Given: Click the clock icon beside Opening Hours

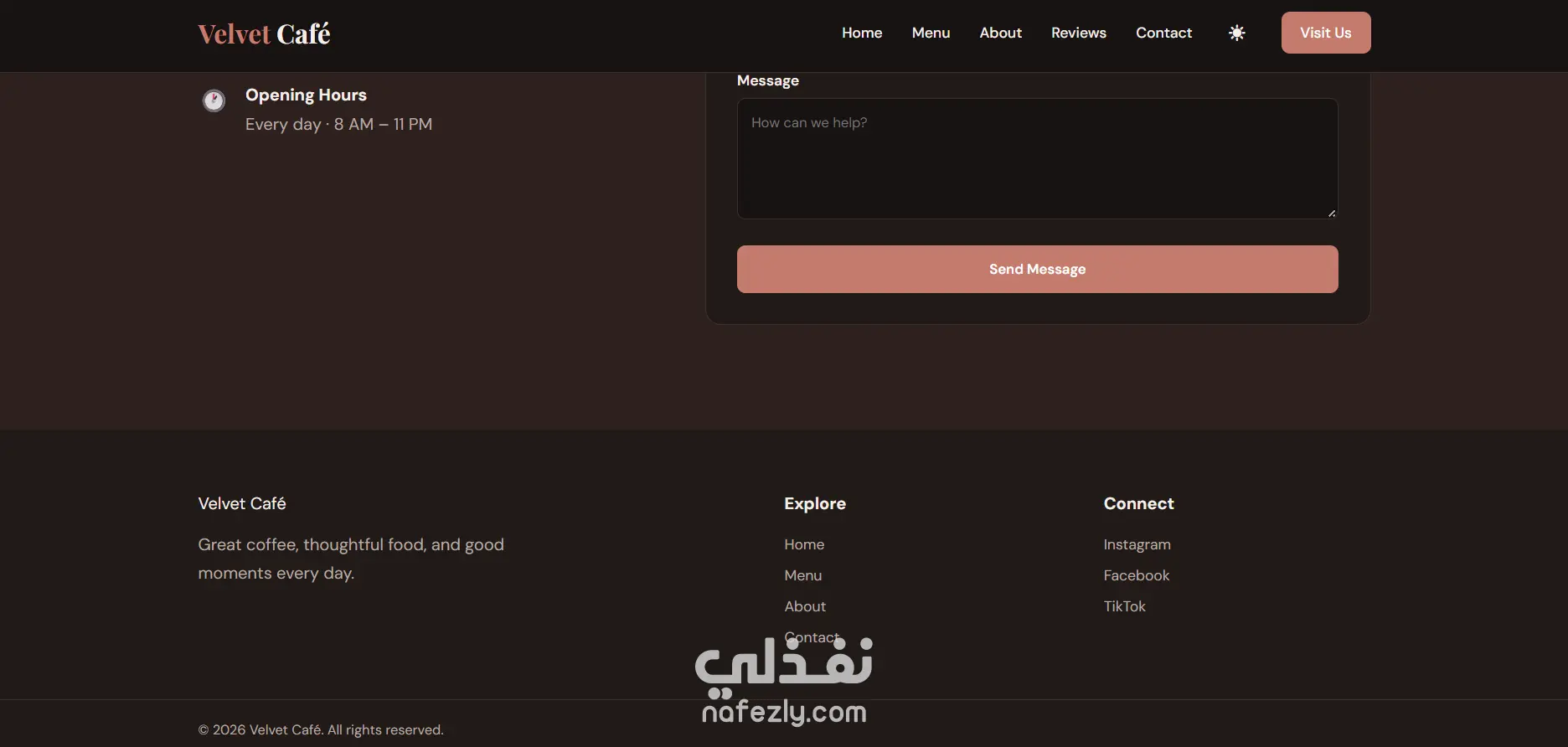Looking at the screenshot, I should tap(214, 100).
